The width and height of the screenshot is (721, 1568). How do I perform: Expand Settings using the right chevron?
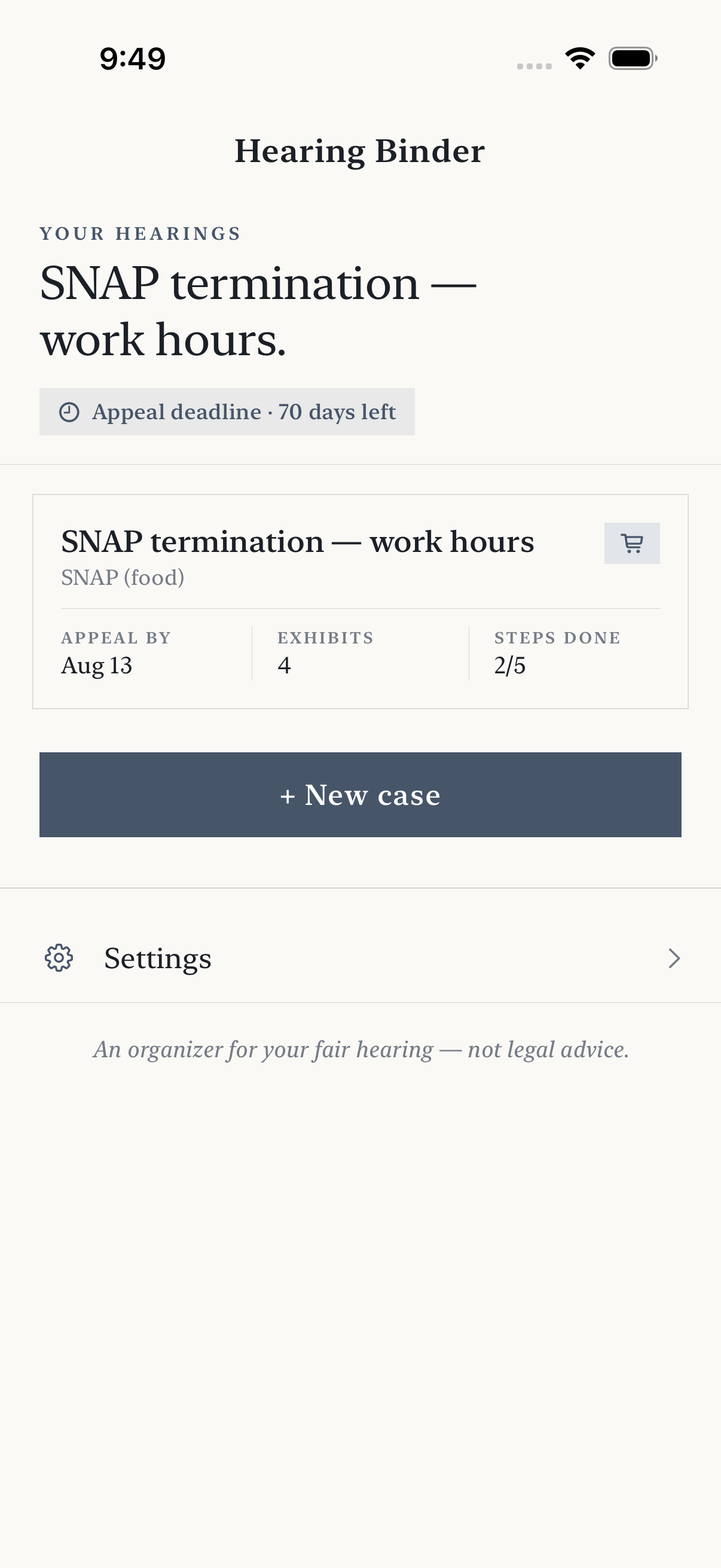click(x=674, y=958)
